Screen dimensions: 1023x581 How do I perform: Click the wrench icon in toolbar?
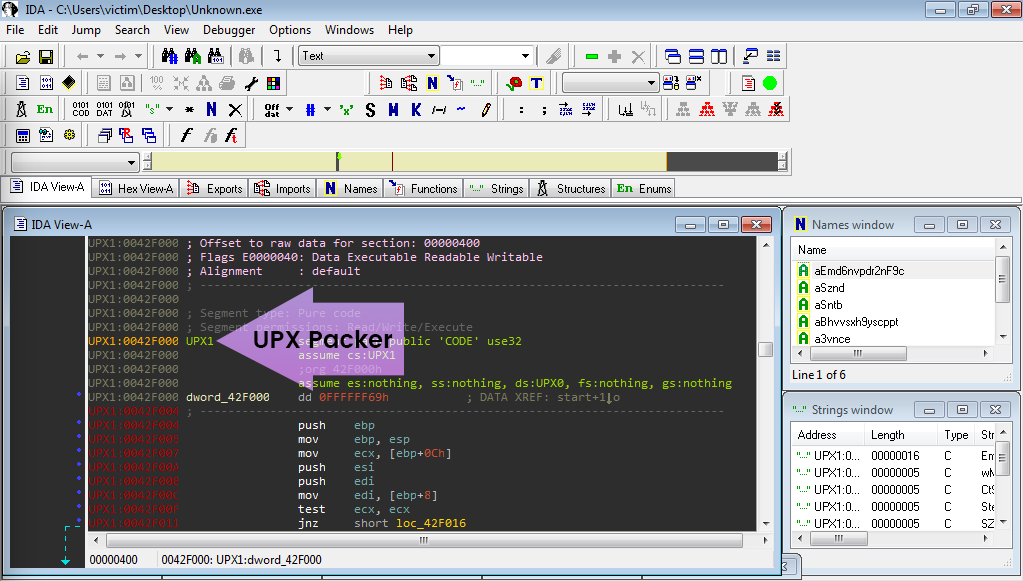click(251, 83)
